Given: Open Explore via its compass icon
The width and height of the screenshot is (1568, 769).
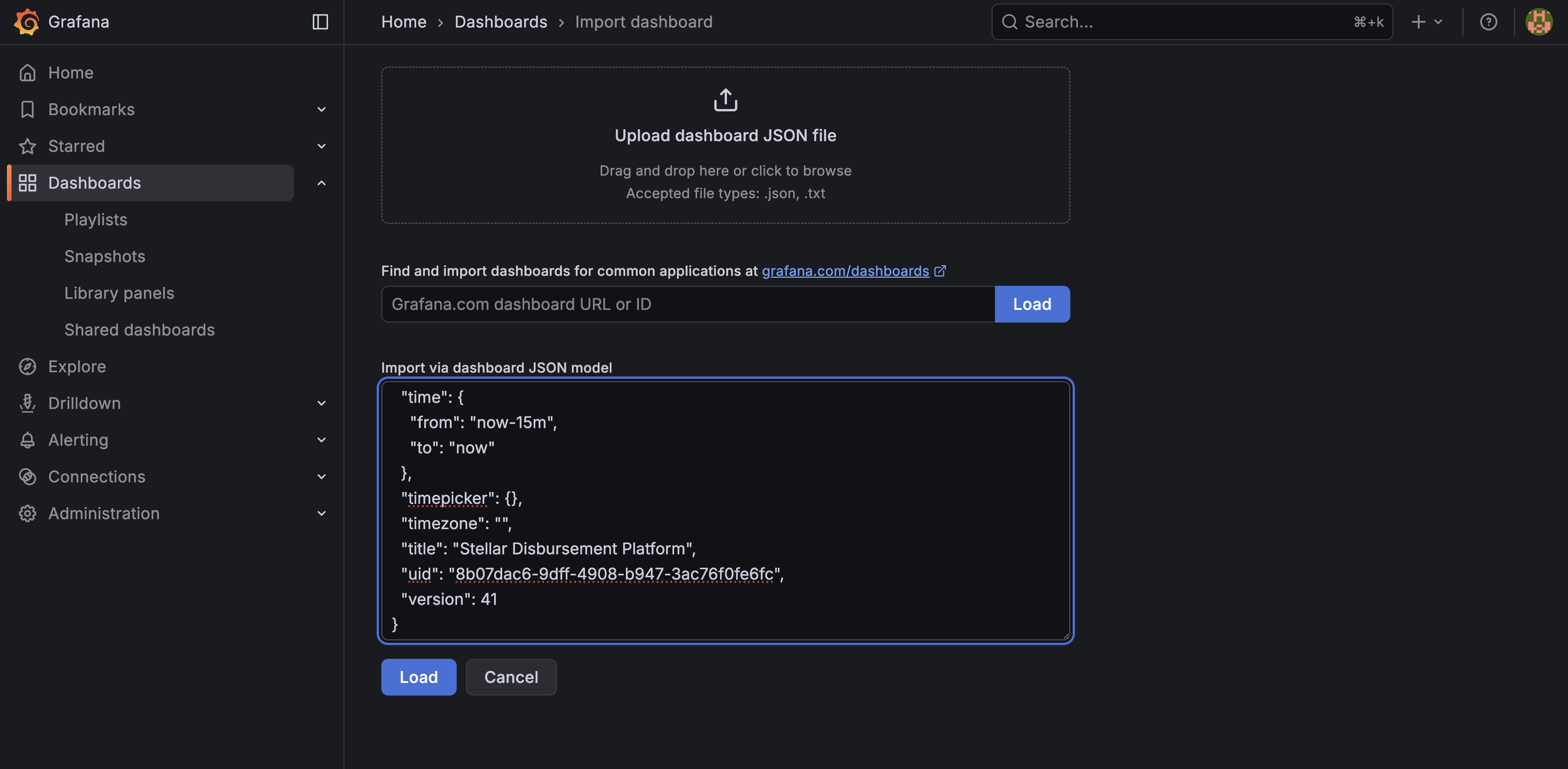Looking at the screenshot, I should 28,366.
